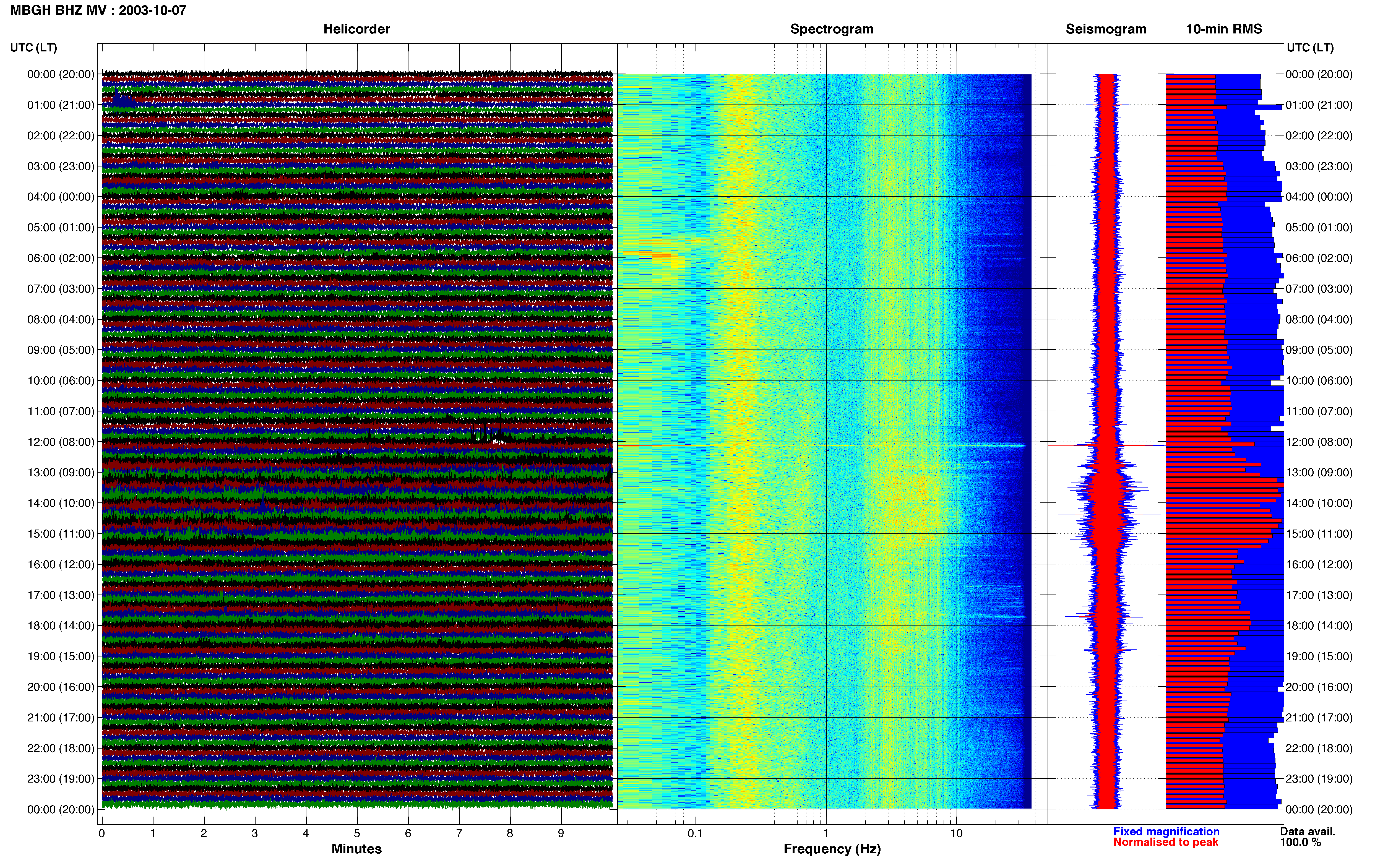The height and width of the screenshot is (868, 1388).
Task: Click the left 18:00 (14:00) time label
Action: tap(61, 626)
